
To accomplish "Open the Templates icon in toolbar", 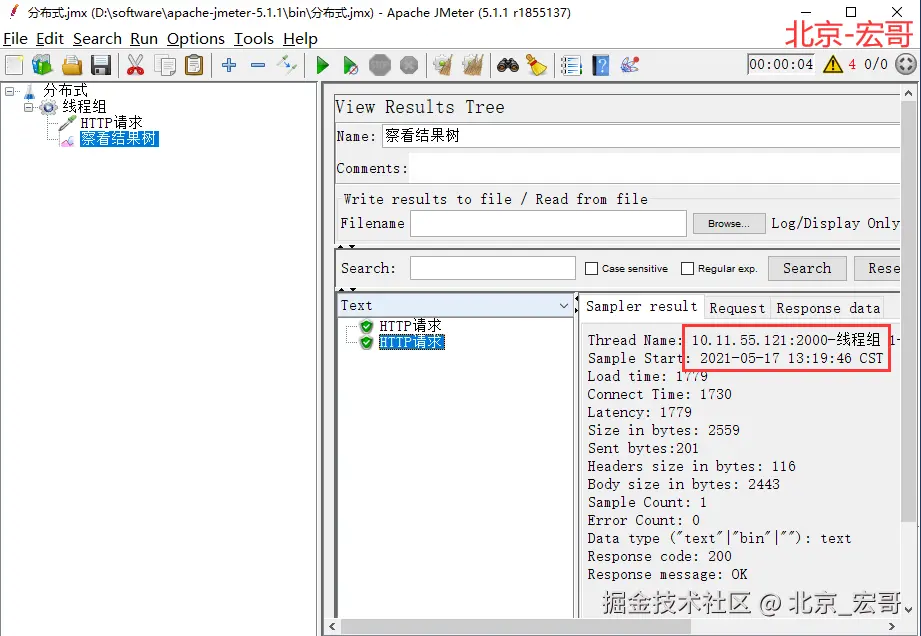I will coord(42,65).
